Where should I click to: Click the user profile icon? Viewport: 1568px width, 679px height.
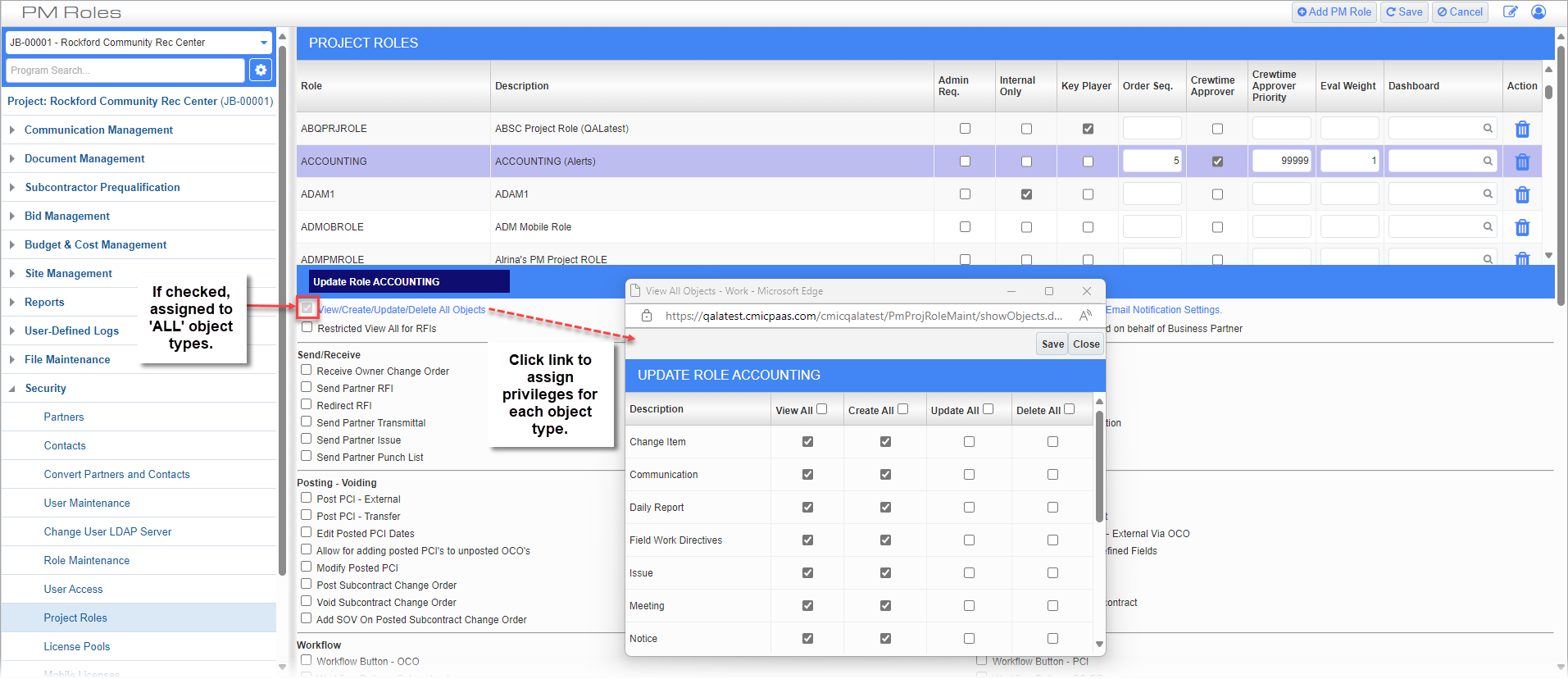(1538, 12)
